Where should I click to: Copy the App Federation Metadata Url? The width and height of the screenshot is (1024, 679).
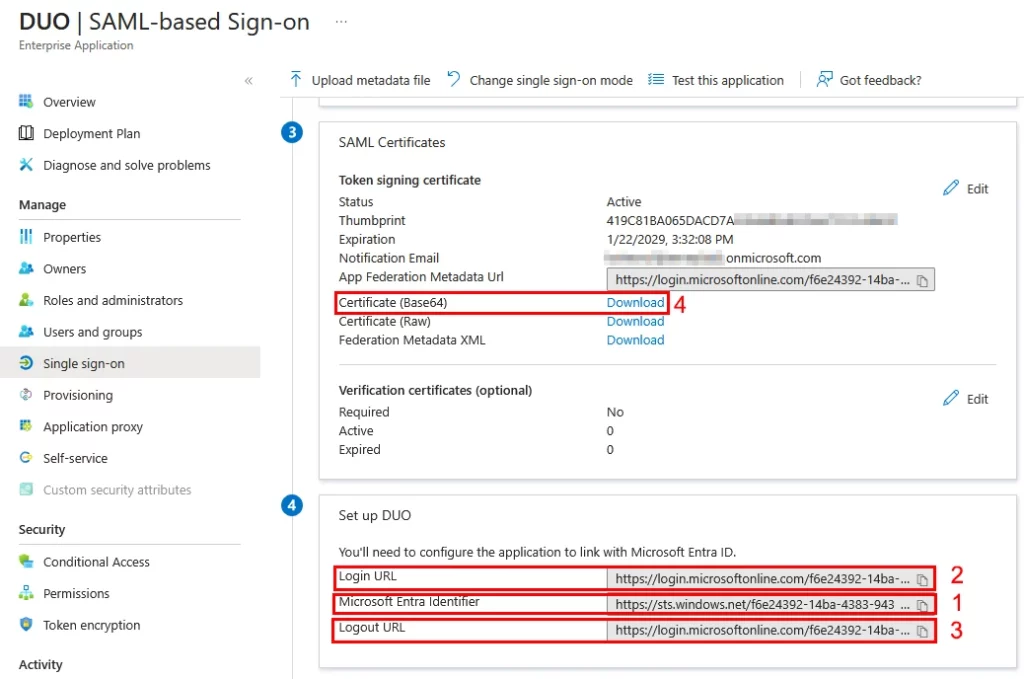[x=922, y=281]
